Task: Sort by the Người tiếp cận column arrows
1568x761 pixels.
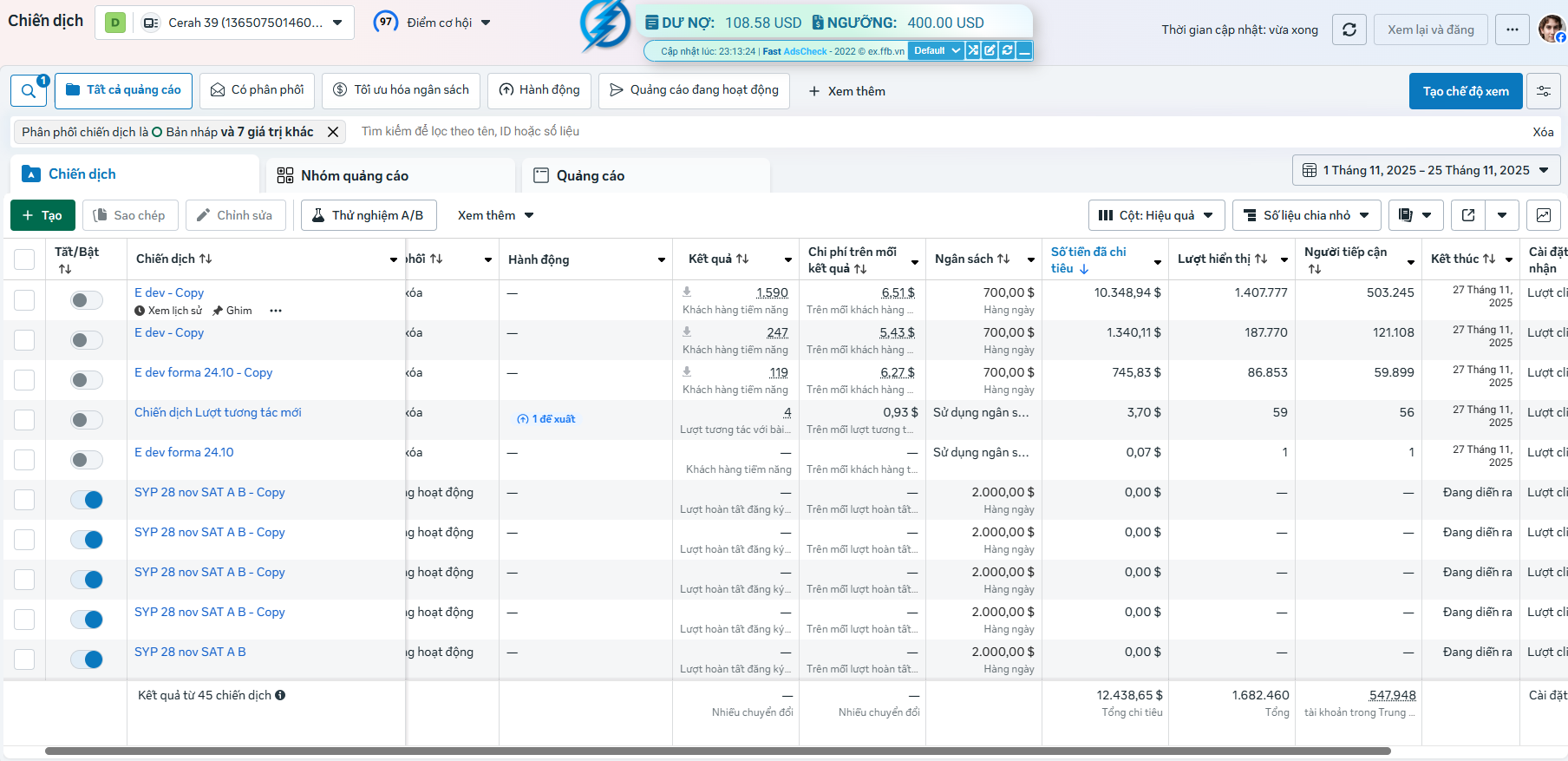Action: (x=1315, y=269)
